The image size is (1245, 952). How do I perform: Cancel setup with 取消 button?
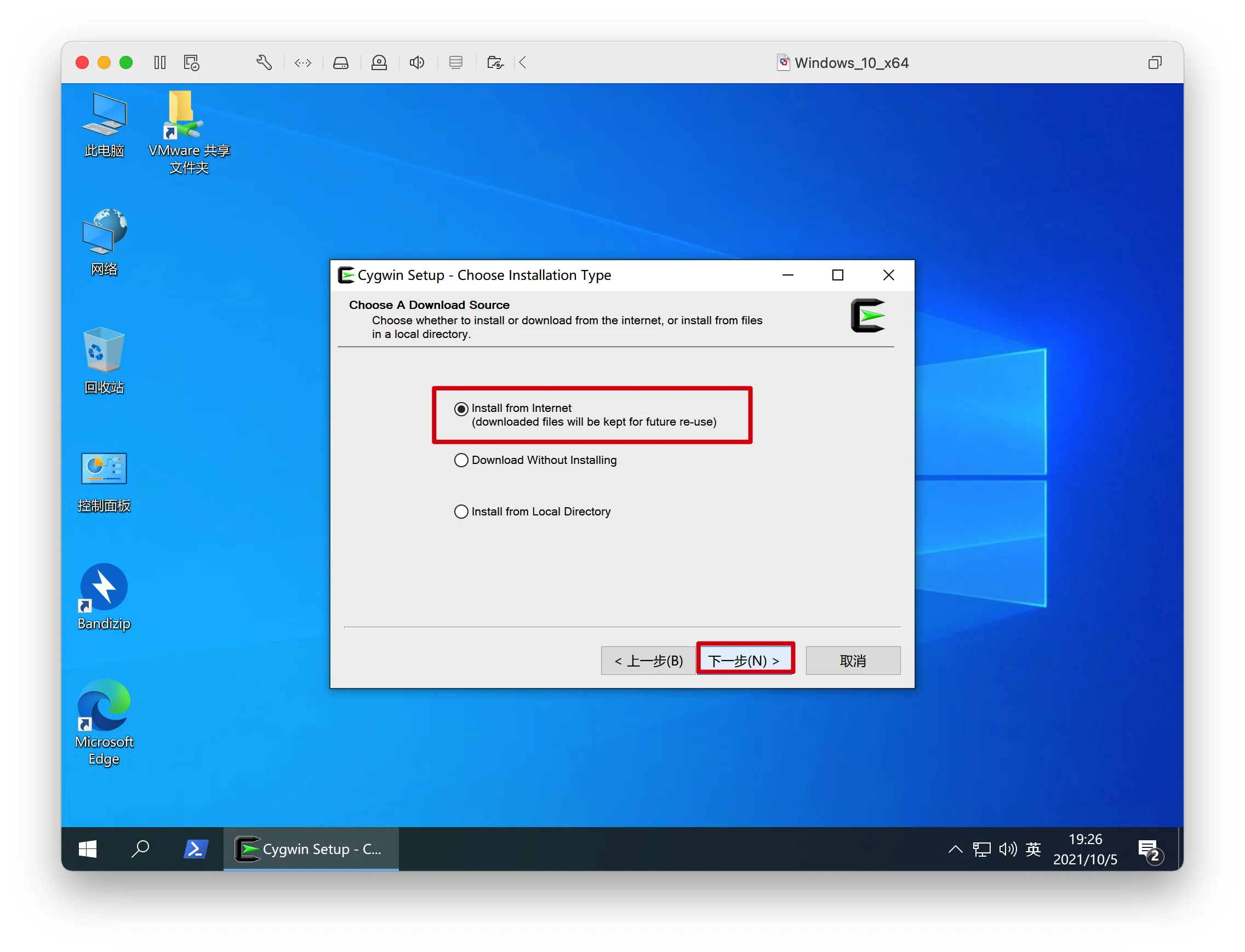(x=853, y=661)
